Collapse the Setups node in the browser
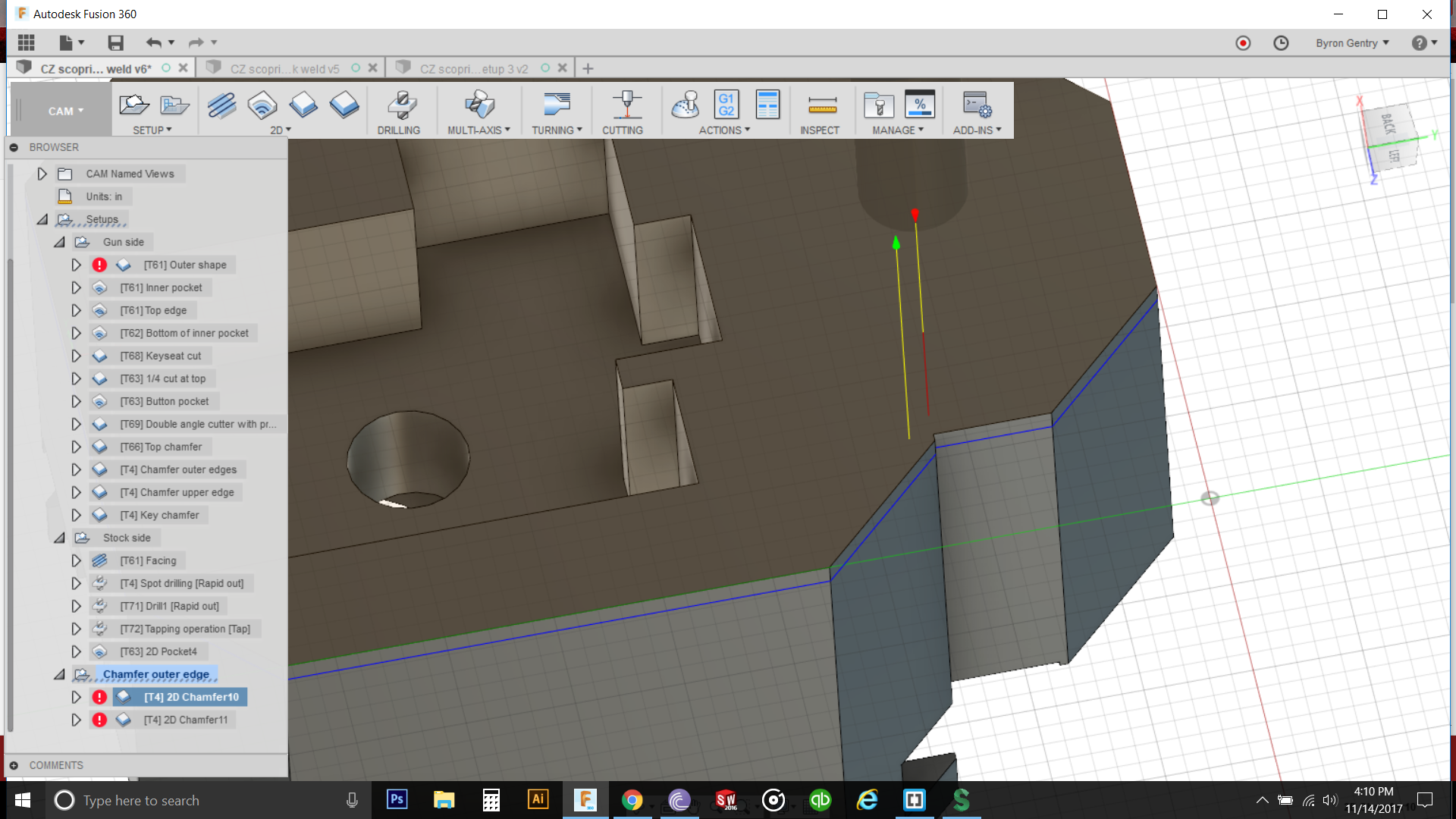 [x=42, y=219]
